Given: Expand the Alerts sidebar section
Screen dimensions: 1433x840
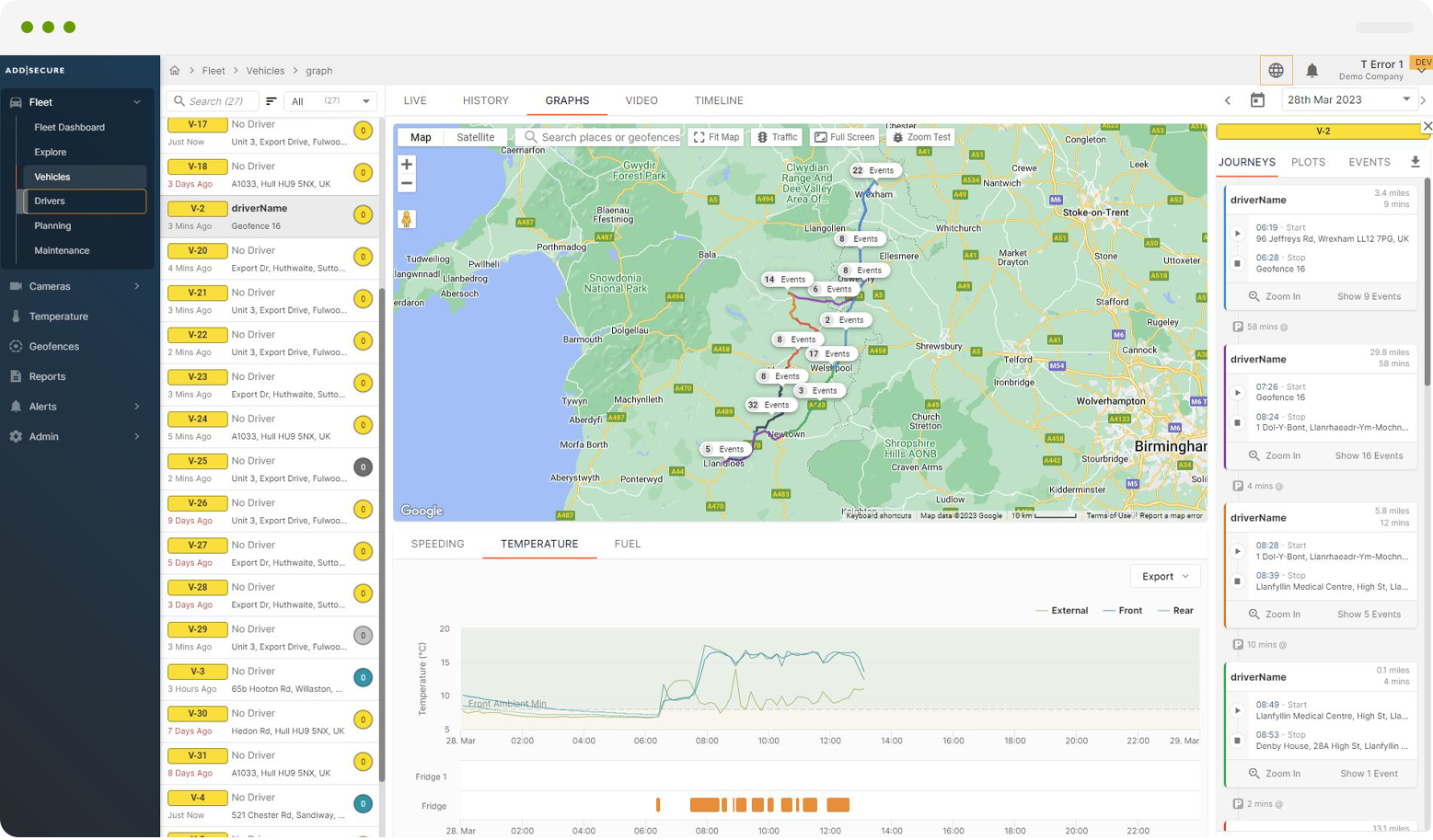Looking at the screenshot, I should [137, 407].
